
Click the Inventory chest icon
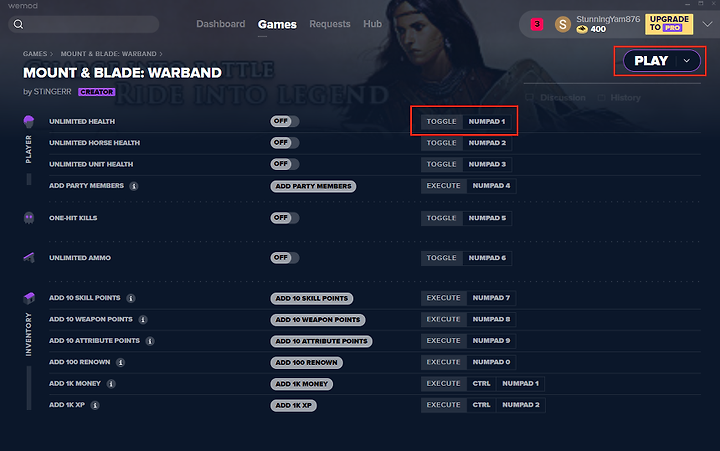point(29,298)
